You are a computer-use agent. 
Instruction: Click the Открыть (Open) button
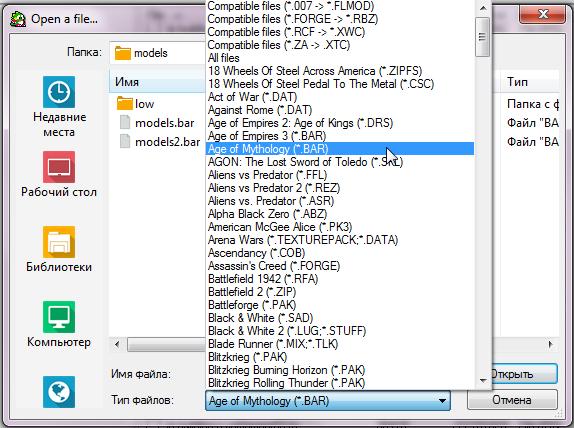524,374
